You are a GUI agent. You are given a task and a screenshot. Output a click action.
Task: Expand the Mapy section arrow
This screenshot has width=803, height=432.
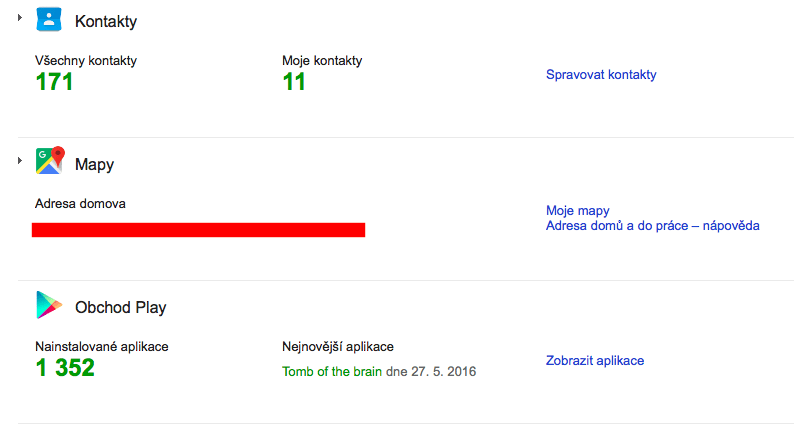tap(19, 161)
